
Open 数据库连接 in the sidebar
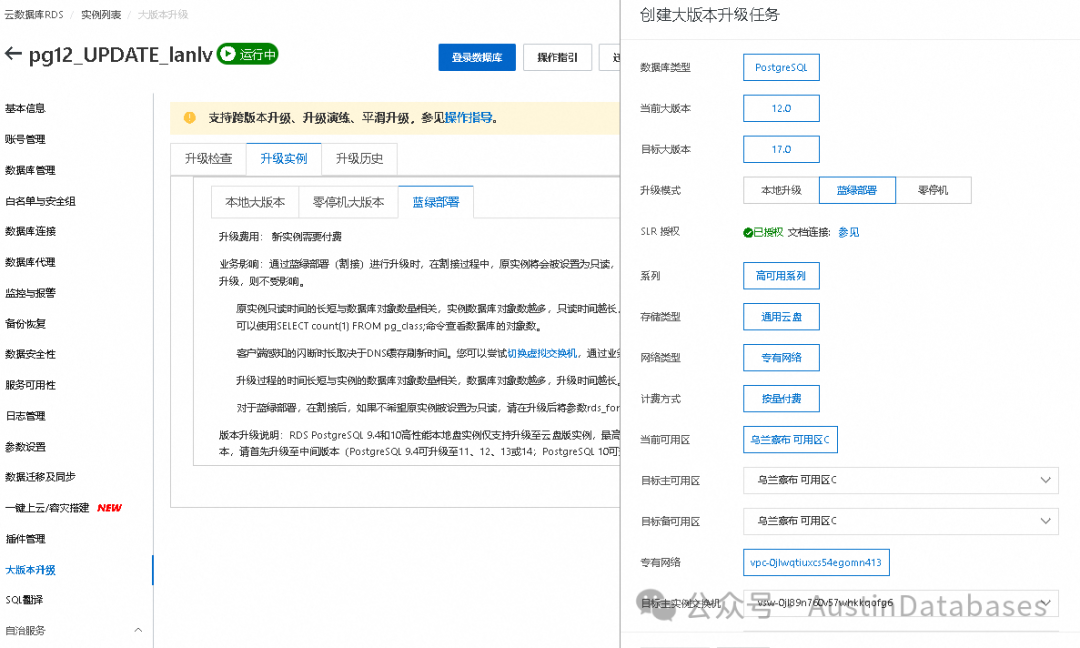click(30, 231)
